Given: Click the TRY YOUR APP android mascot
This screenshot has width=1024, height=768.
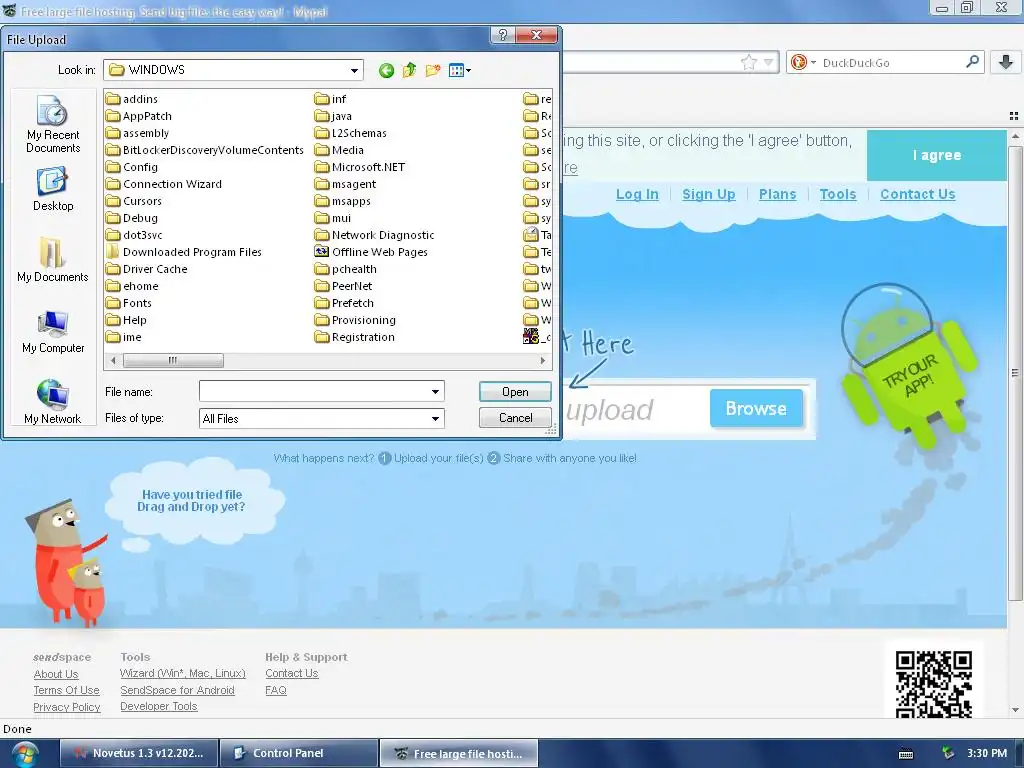Looking at the screenshot, I should tap(909, 366).
